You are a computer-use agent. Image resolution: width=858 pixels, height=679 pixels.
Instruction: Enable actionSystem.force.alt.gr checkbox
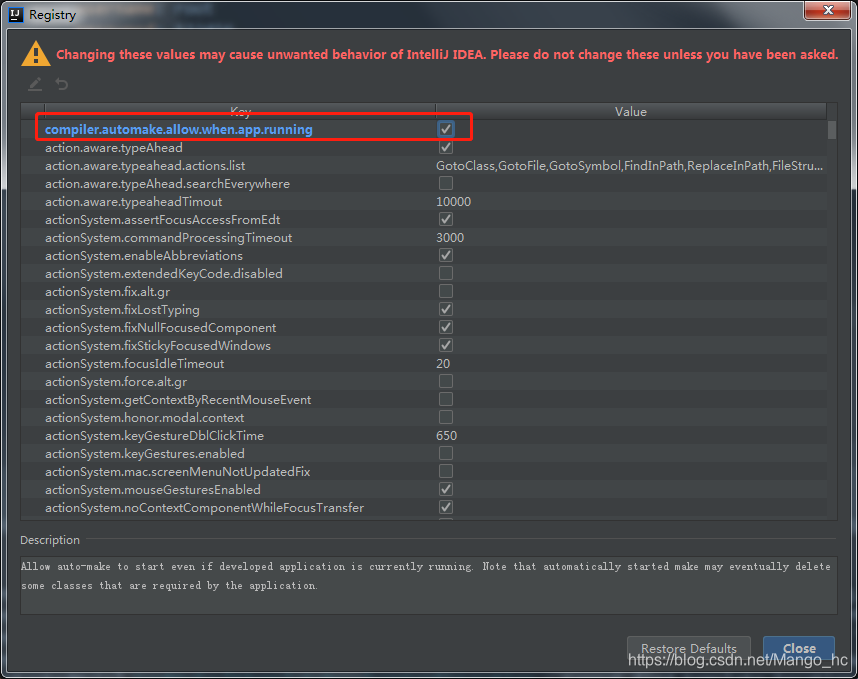click(446, 381)
